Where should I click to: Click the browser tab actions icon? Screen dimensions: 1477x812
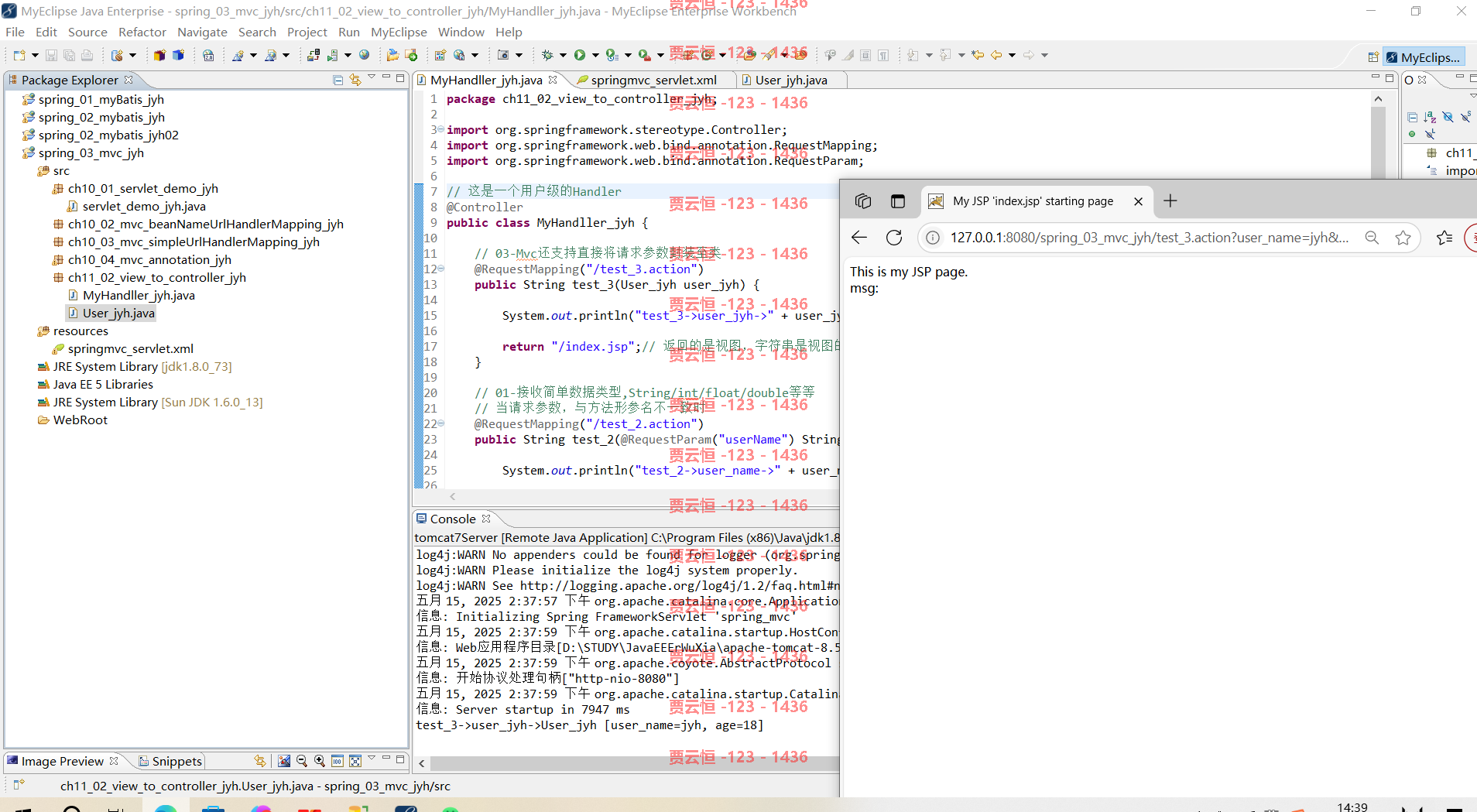[898, 201]
